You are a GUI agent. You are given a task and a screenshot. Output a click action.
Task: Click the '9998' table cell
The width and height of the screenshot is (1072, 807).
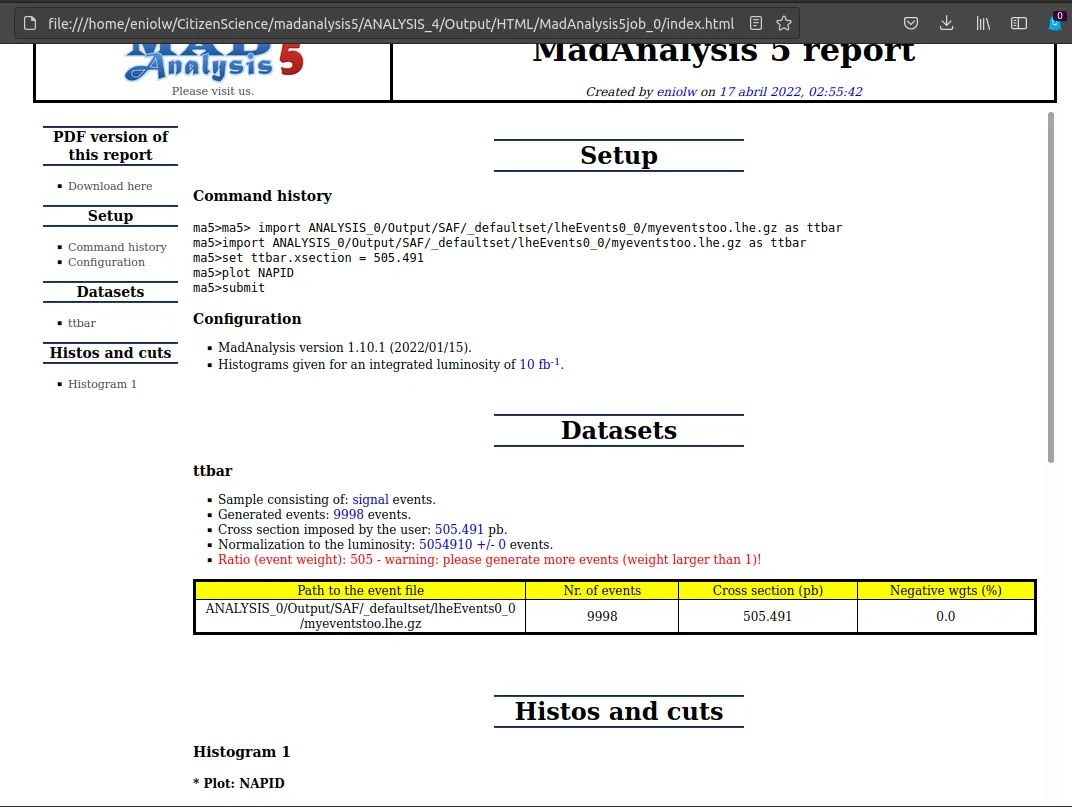pyautogui.click(x=602, y=616)
